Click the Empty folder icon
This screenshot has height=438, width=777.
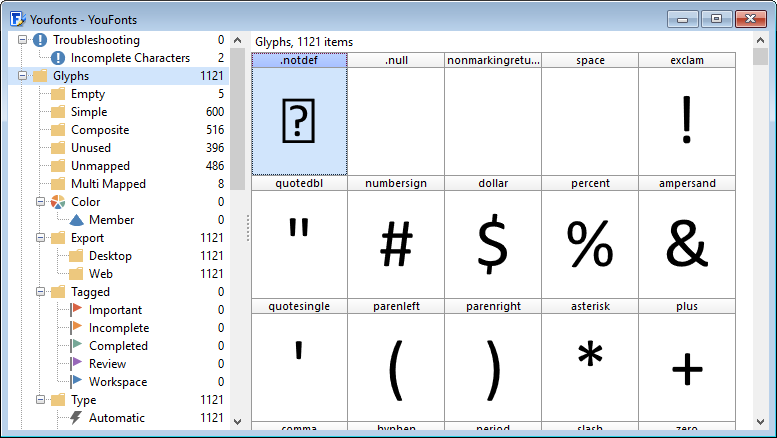[x=58, y=94]
